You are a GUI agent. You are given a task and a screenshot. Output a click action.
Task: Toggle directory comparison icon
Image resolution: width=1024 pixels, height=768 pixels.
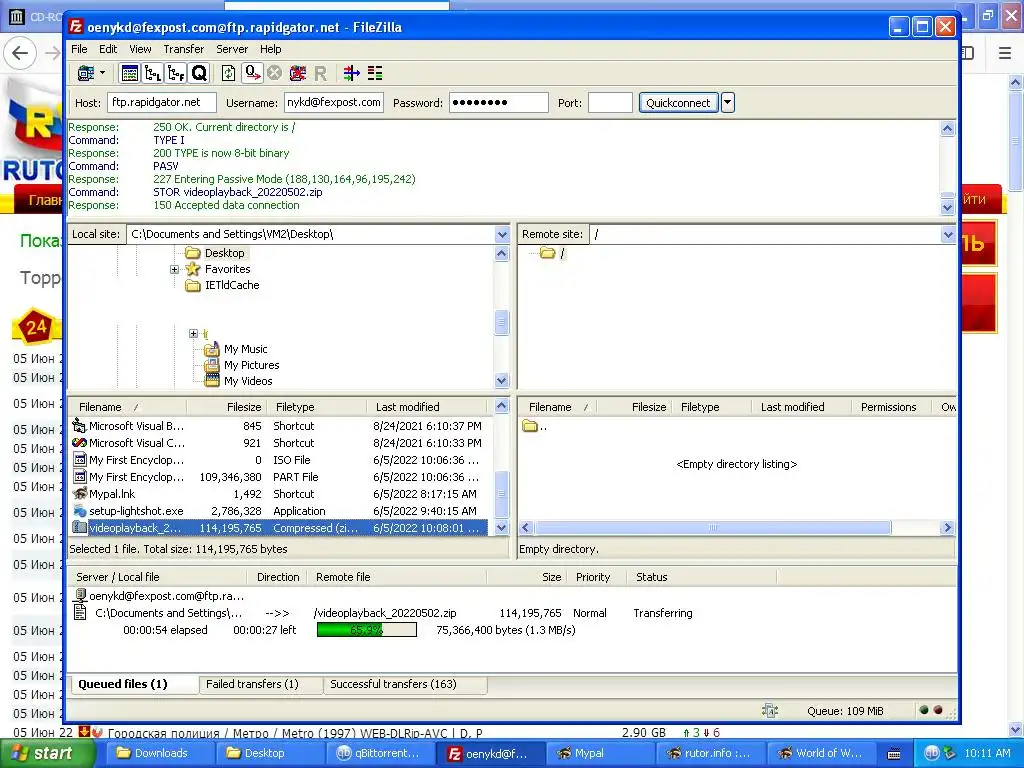tap(375, 73)
